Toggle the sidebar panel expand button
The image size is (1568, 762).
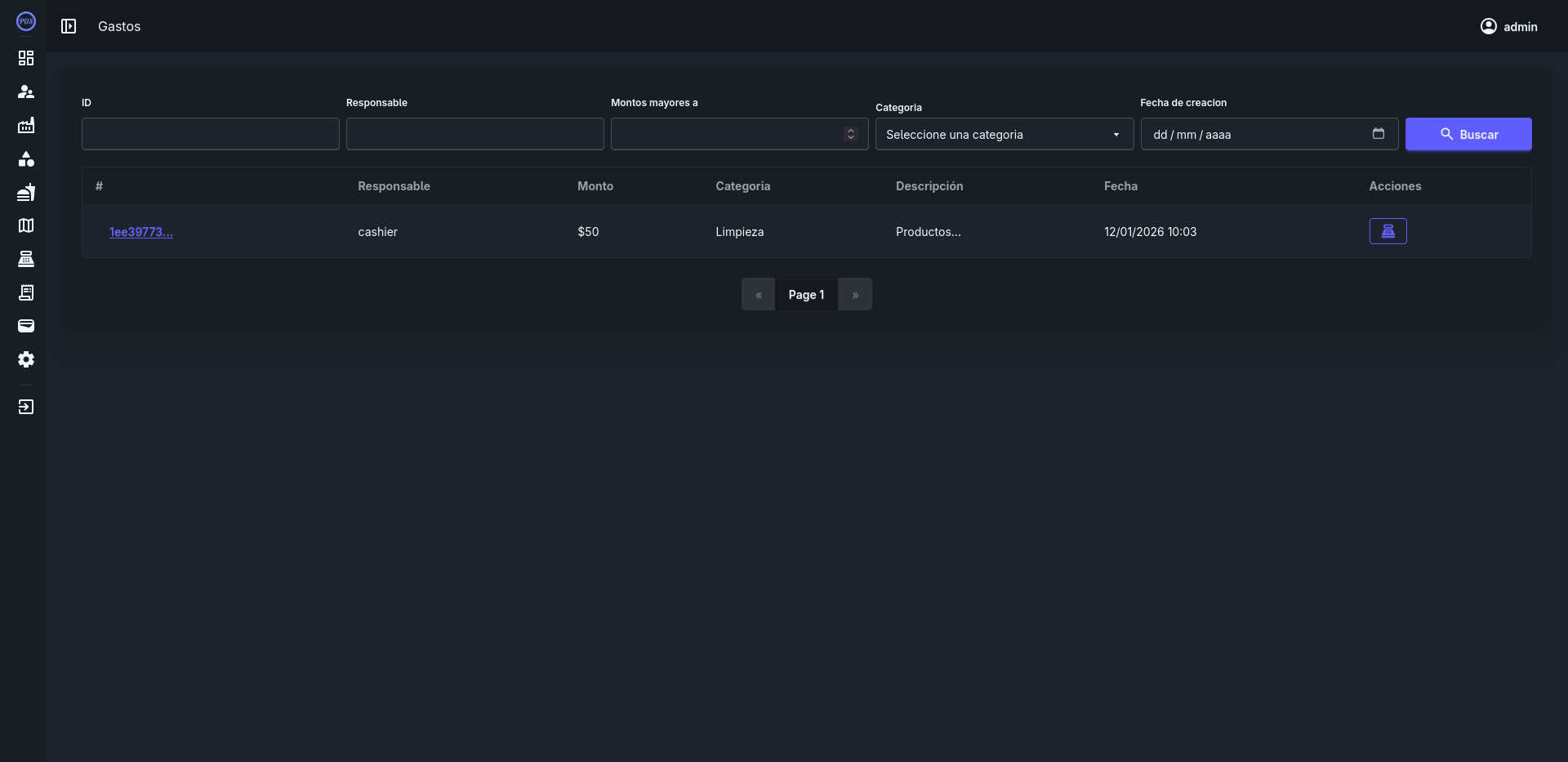coord(69,26)
